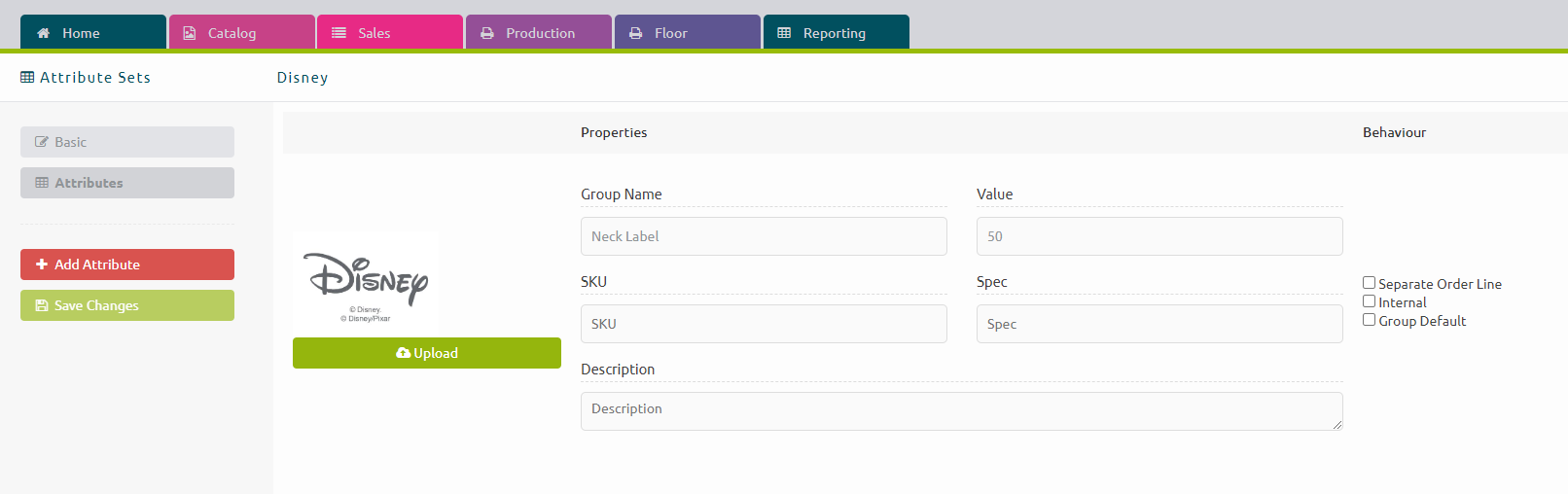Go to the Production tab
Viewport: 1568px width, 494px height.
[539, 32]
